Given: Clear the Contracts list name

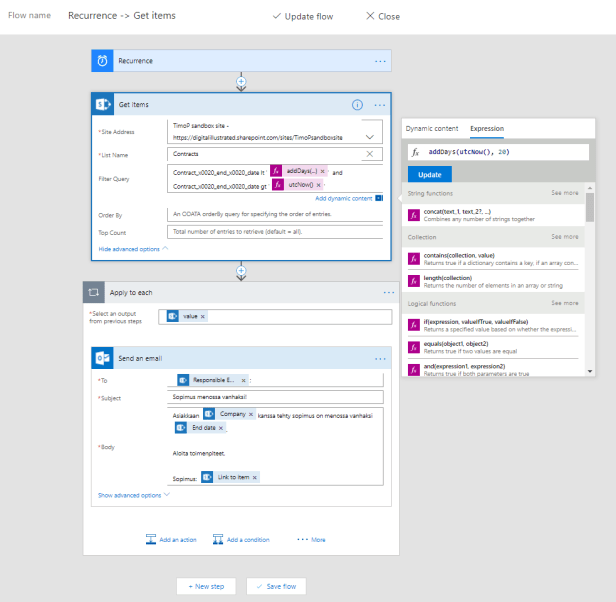Looking at the screenshot, I should (370, 154).
